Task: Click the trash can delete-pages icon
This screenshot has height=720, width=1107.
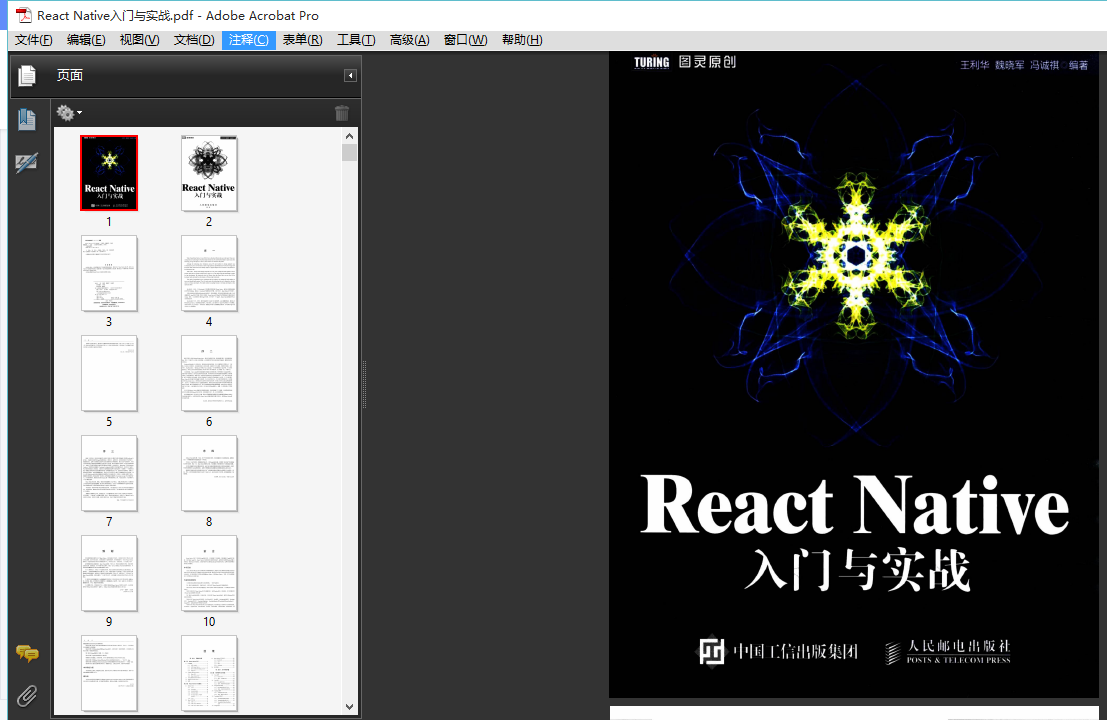Action: tap(342, 113)
